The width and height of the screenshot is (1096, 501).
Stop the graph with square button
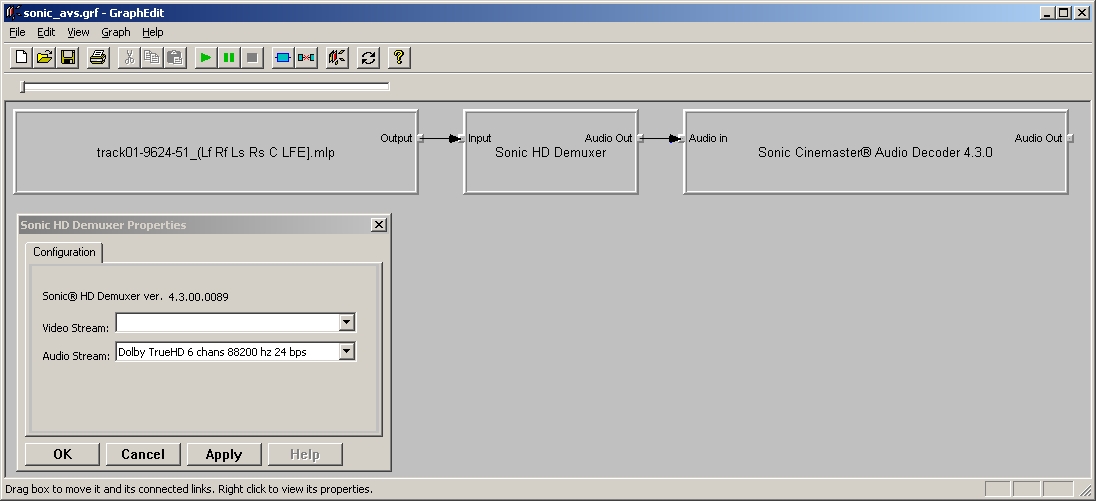(x=252, y=57)
